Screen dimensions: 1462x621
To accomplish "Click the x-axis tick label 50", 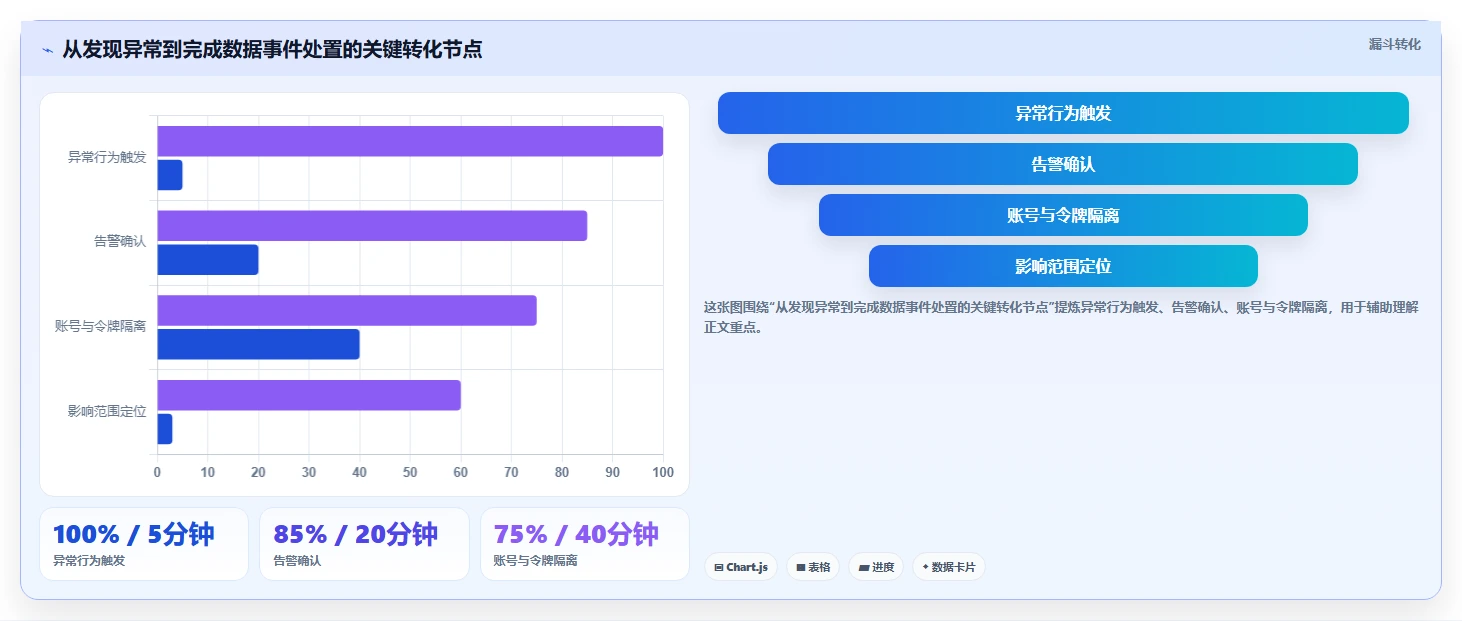I will tap(410, 472).
